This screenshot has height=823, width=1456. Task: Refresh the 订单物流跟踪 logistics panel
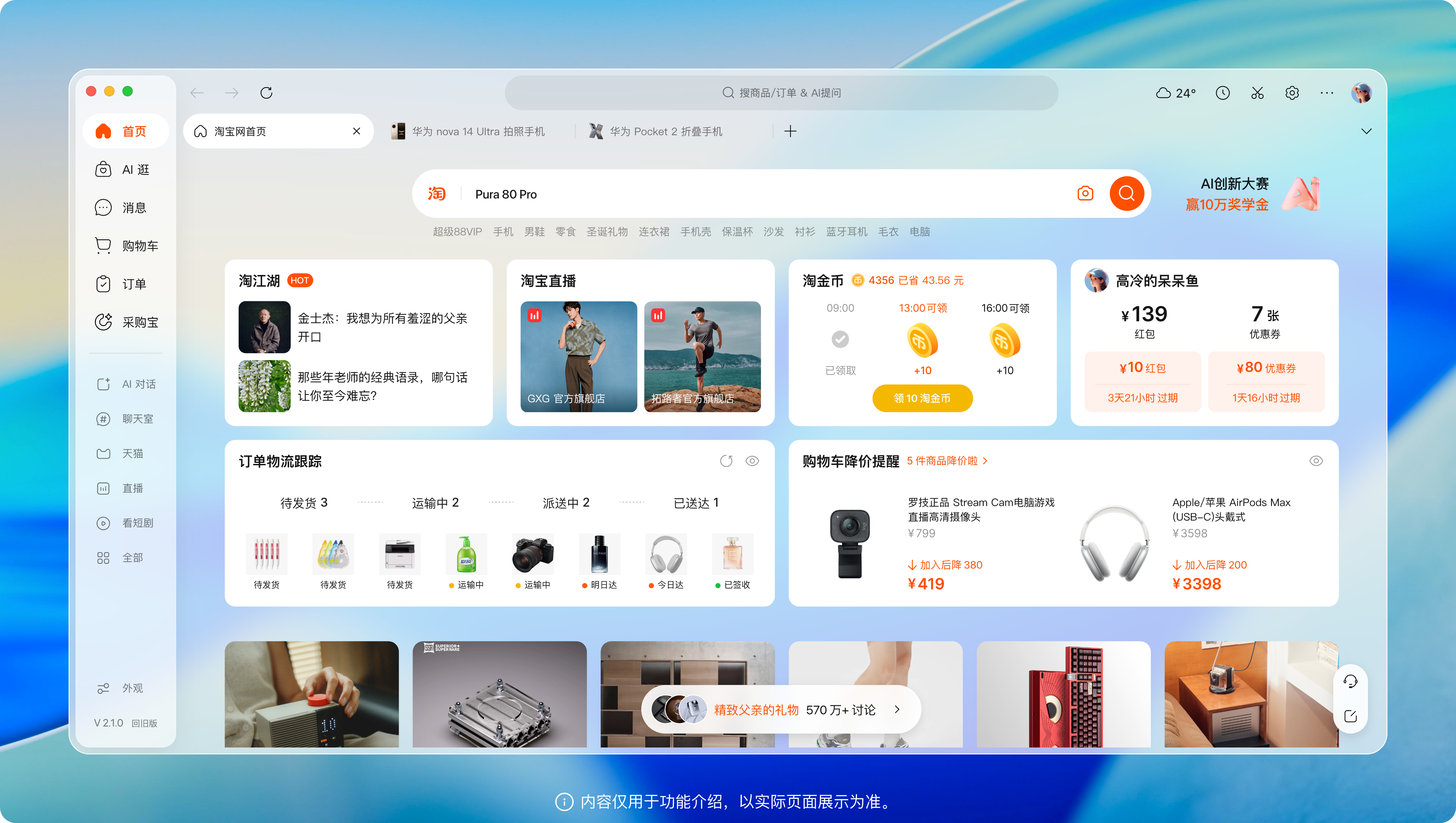pyautogui.click(x=726, y=461)
